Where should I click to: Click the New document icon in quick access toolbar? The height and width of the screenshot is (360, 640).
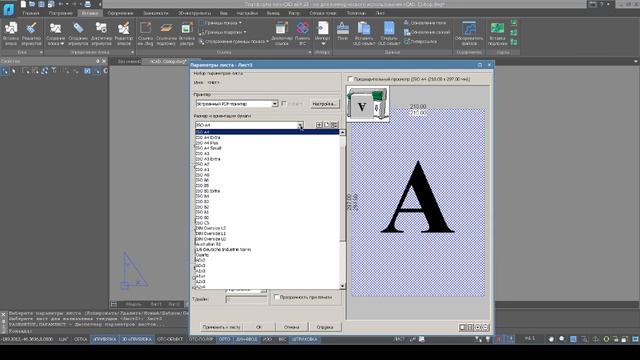[x=23, y=4]
